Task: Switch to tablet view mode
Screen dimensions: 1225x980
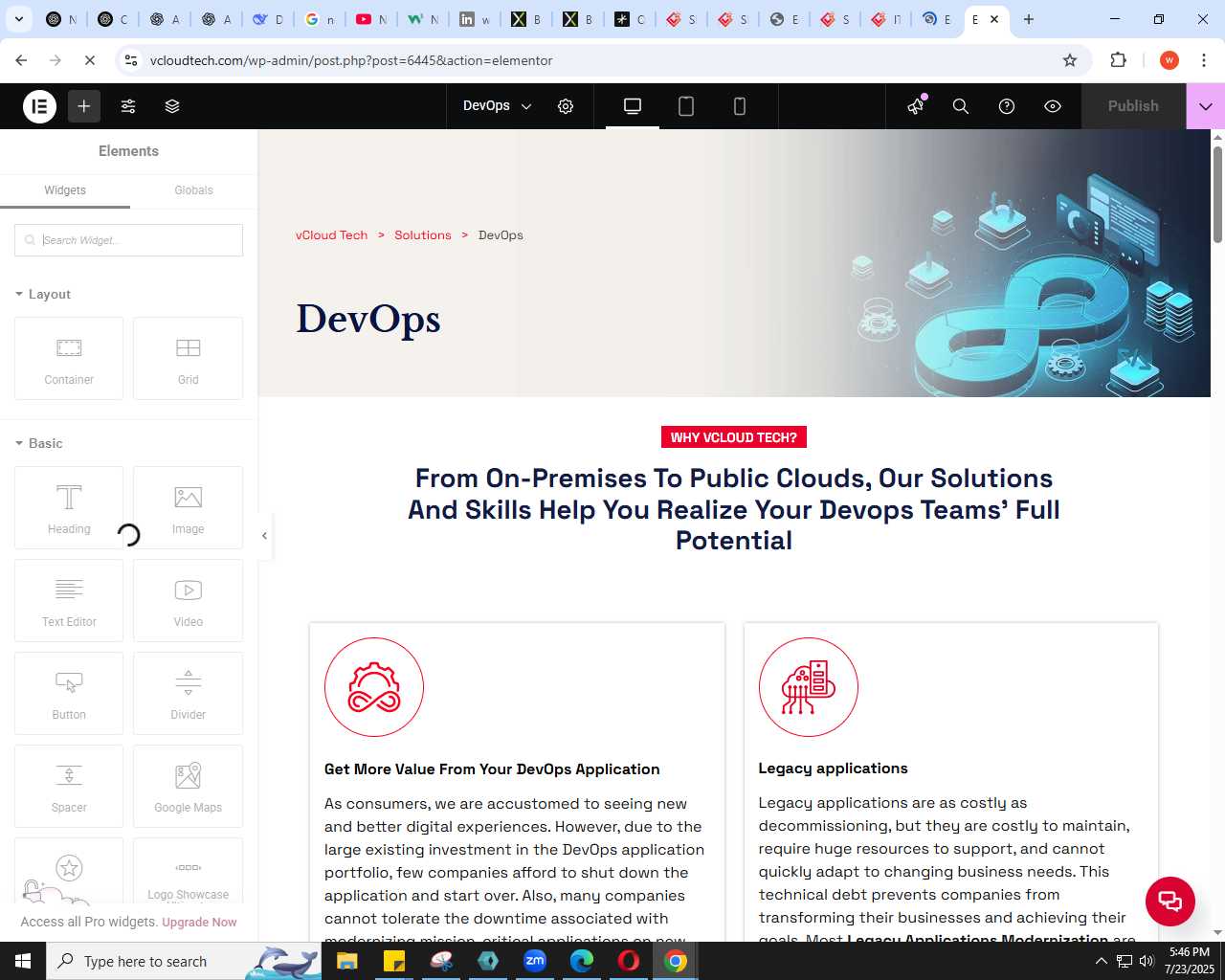Action: tap(686, 106)
